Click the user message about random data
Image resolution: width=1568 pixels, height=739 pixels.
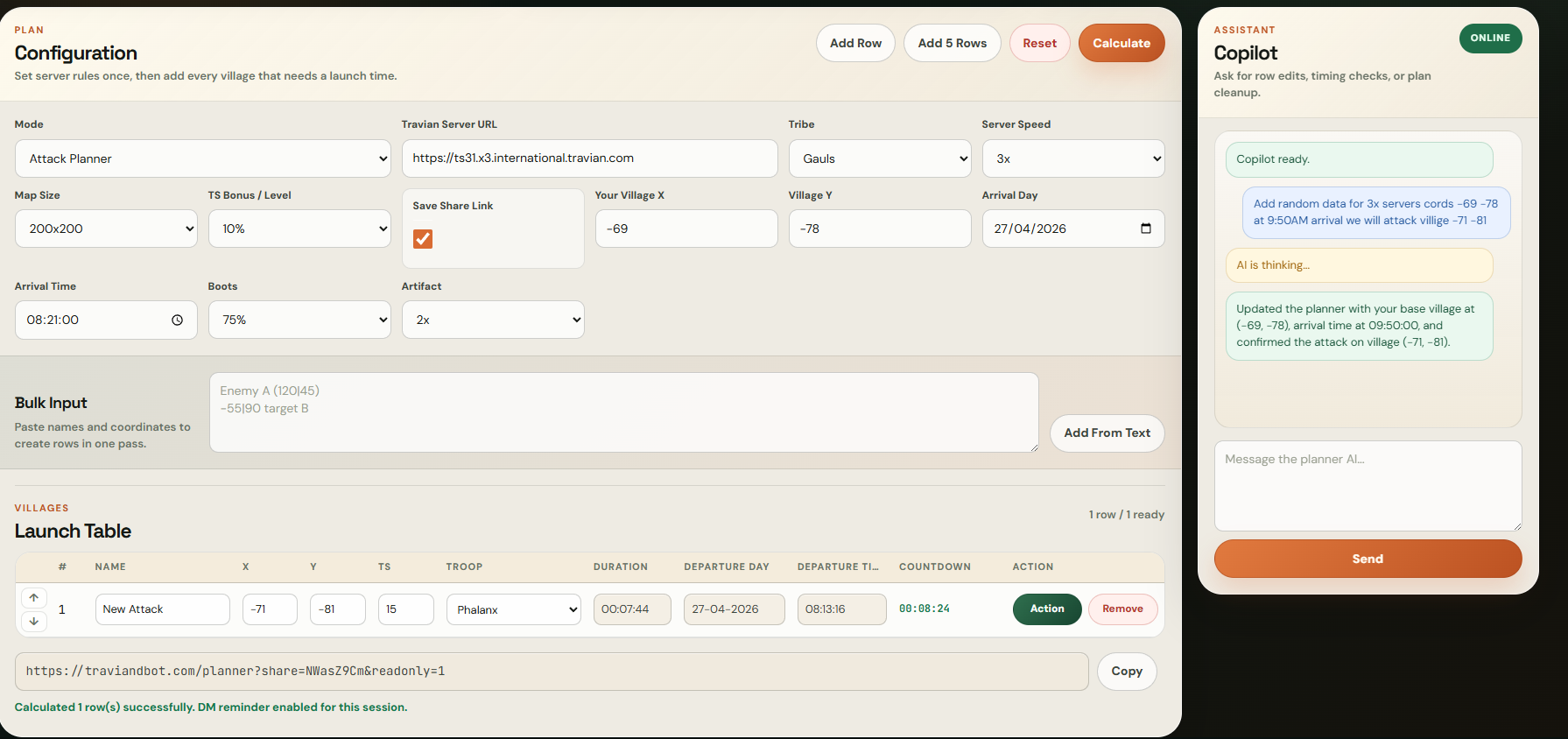[x=1376, y=213]
